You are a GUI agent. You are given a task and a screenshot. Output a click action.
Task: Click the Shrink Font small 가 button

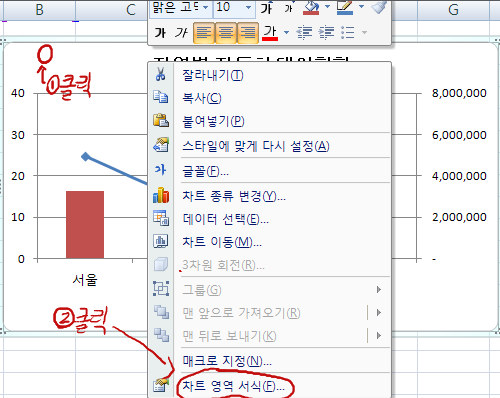pos(289,8)
